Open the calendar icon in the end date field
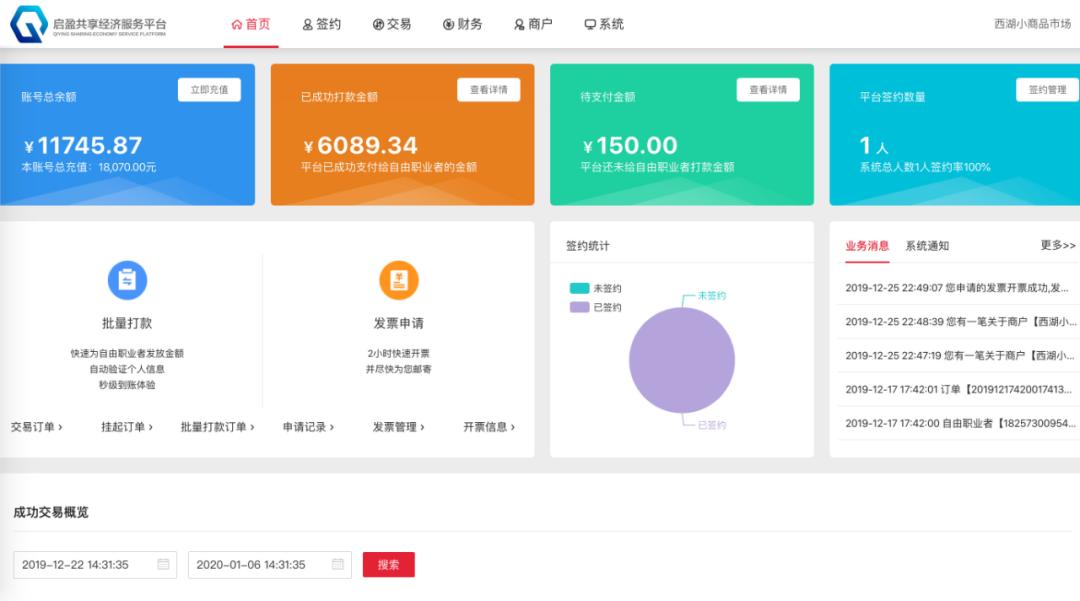This screenshot has height=601, width=1080. (x=335, y=563)
